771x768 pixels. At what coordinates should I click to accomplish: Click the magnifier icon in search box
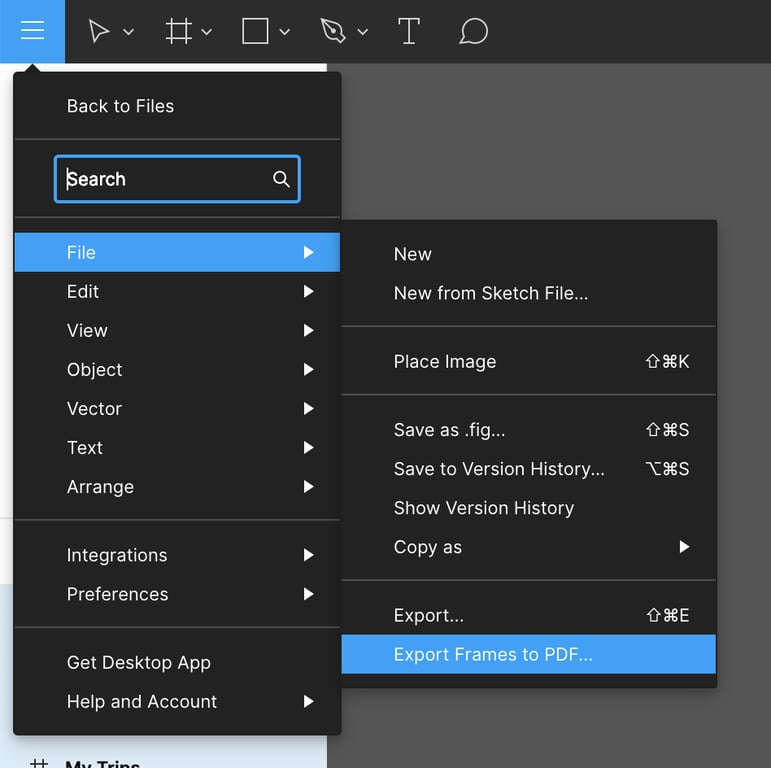click(x=281, y=179)
